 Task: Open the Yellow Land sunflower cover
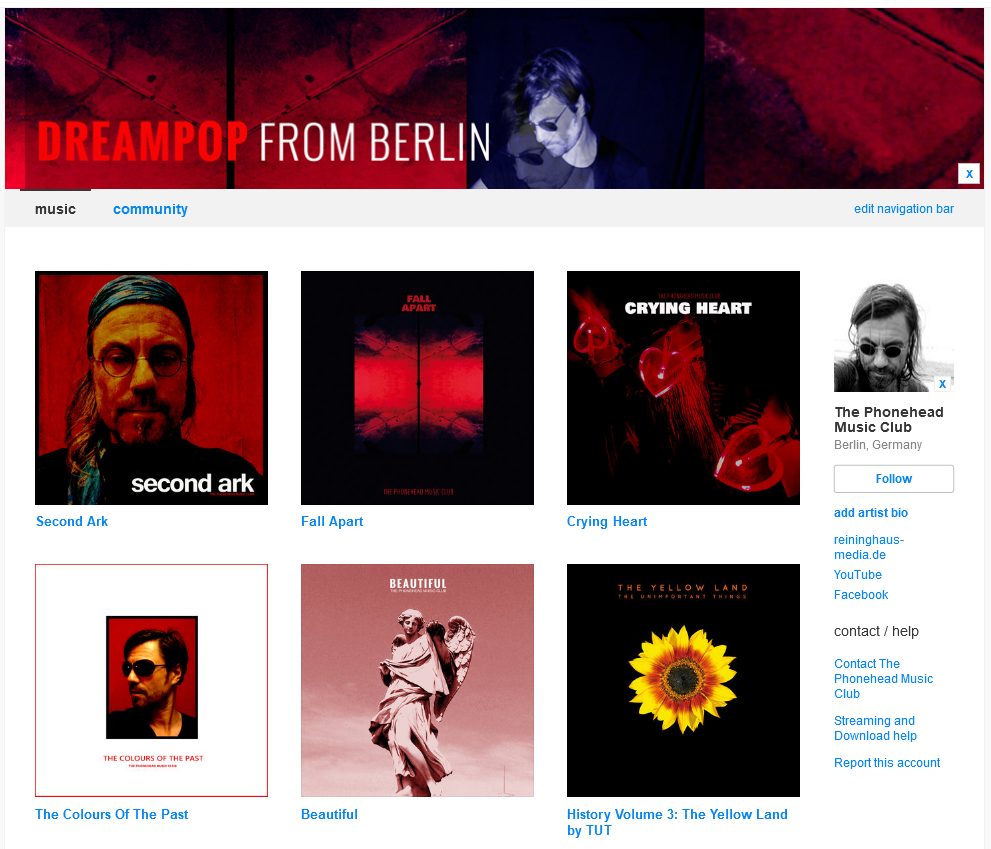click(683, 680)
